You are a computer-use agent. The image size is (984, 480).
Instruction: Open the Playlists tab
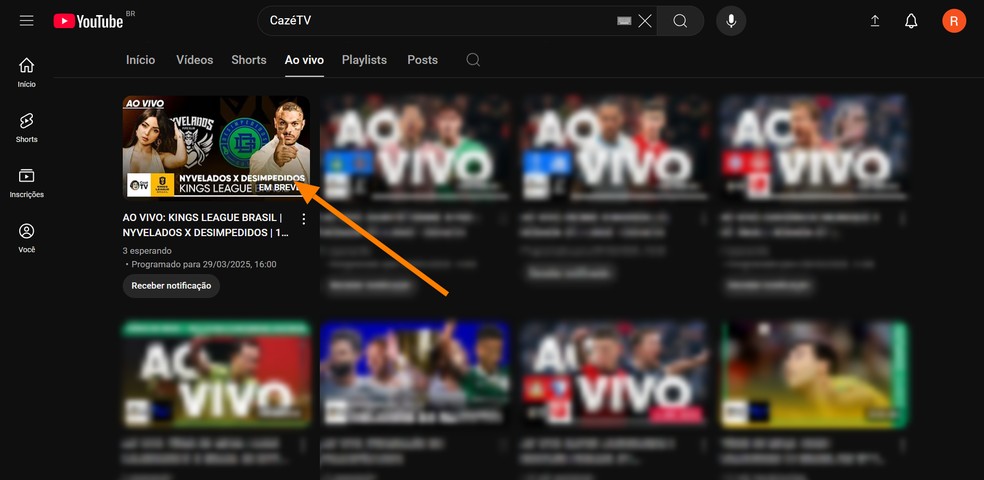tap(364, 60)
